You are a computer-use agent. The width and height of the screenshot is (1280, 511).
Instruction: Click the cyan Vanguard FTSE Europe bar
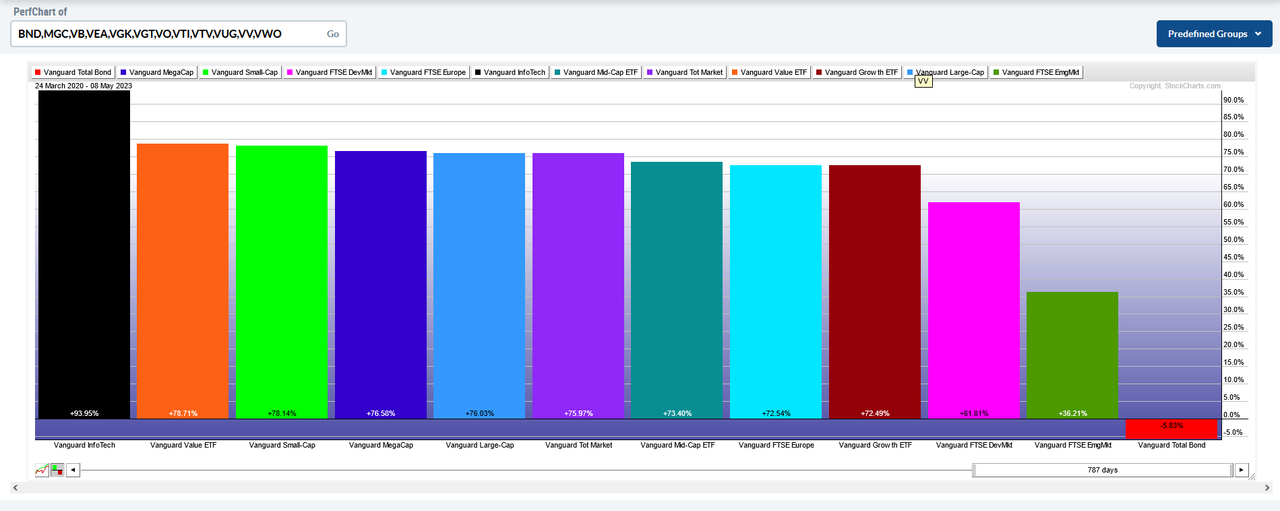(776, 292)
